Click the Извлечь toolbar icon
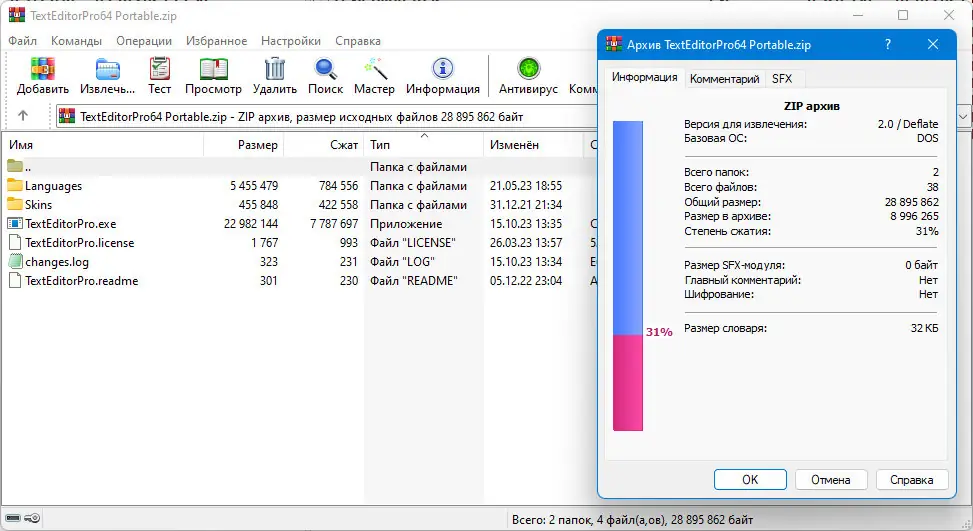This screenshot has height=531, width=973. (x=107, y=69)
